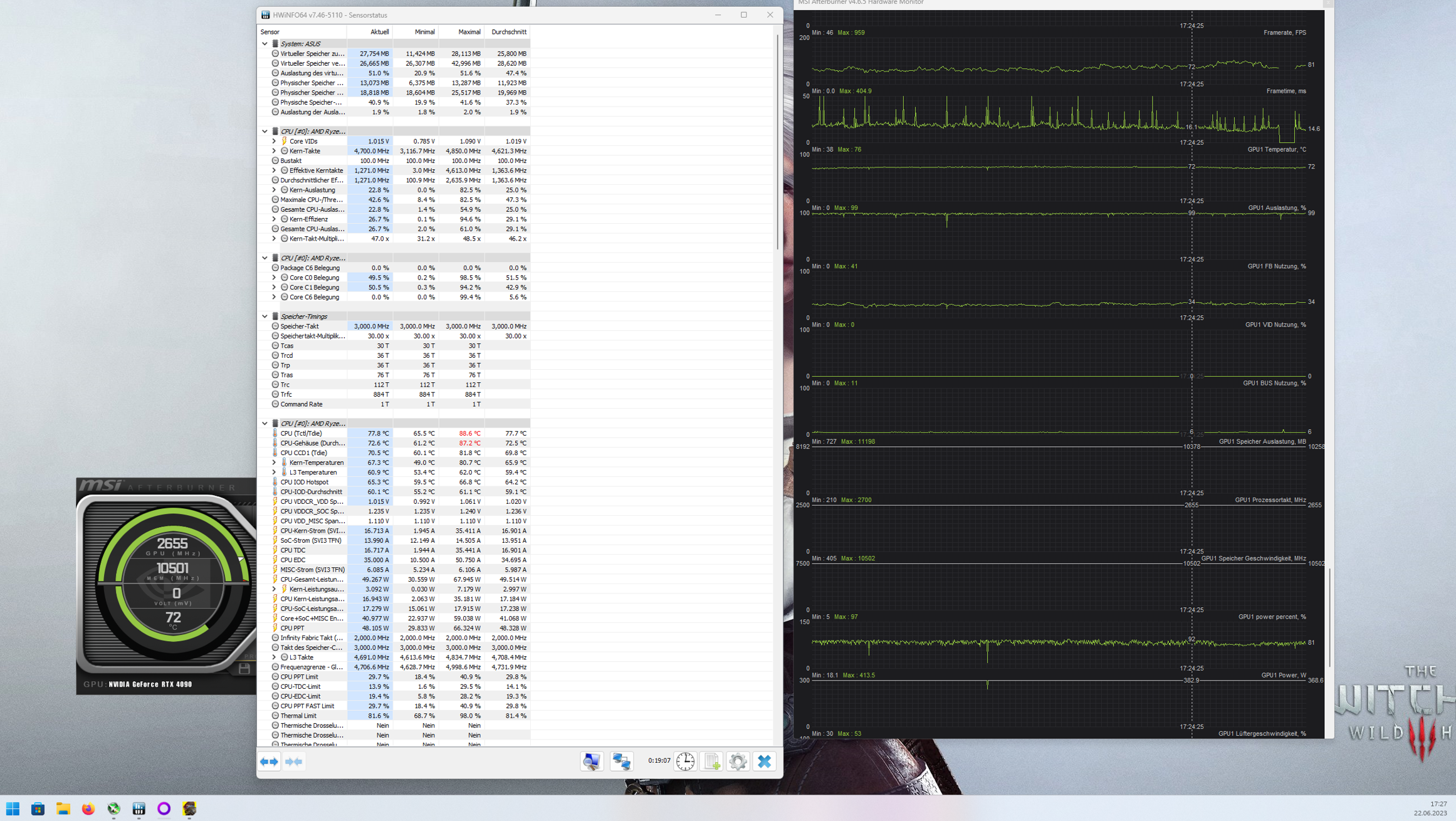Reset the elapsed time clock icon
The height and width of the screenshot is (821, 1456).
point(685,761)
